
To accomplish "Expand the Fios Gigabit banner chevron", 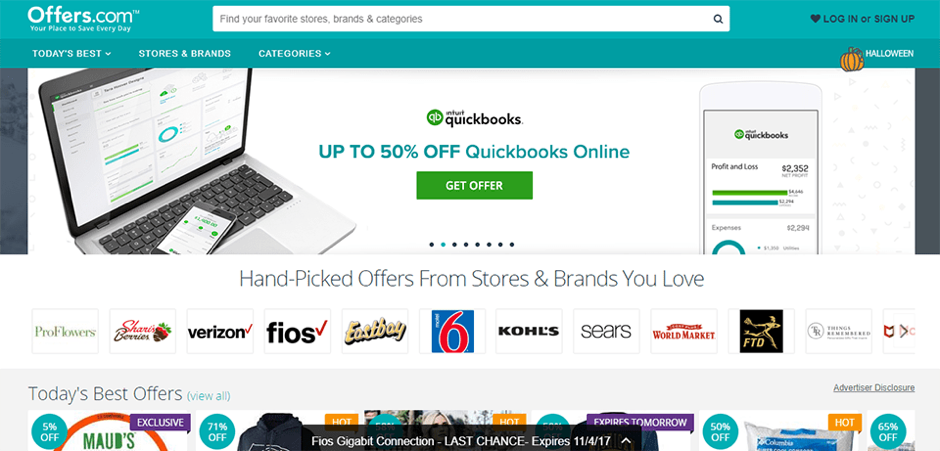I will coord(625,441).
